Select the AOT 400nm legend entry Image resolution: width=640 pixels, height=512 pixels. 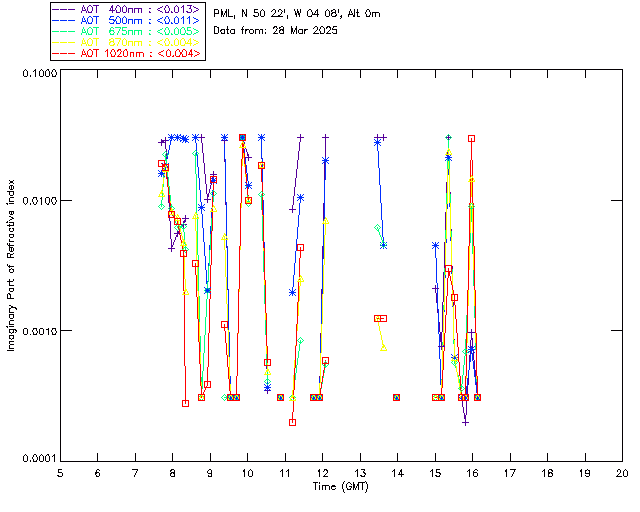[127, 9]
